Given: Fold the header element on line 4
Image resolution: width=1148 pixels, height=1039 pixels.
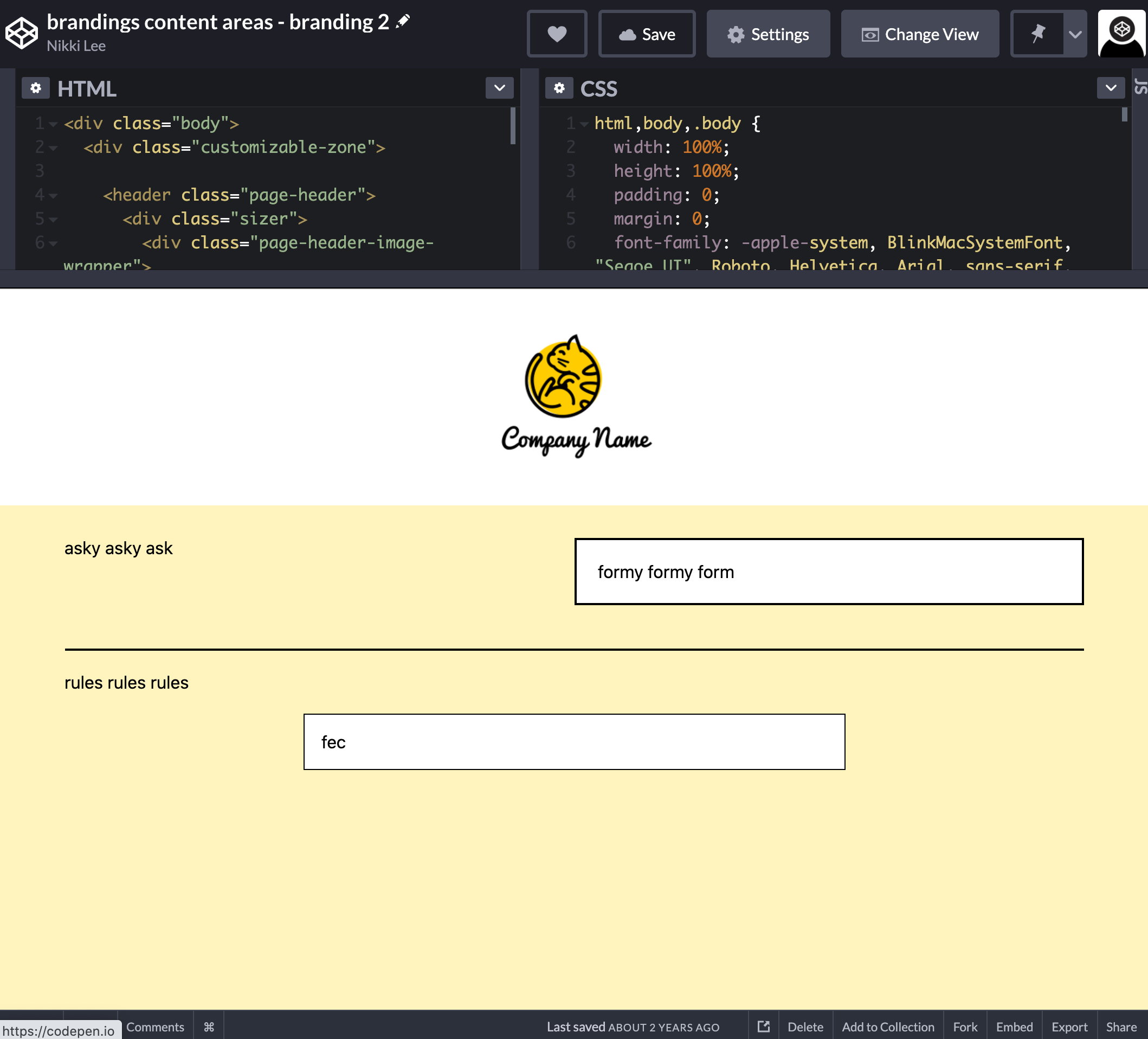Looking at the screenshot, I should (53, 196).
